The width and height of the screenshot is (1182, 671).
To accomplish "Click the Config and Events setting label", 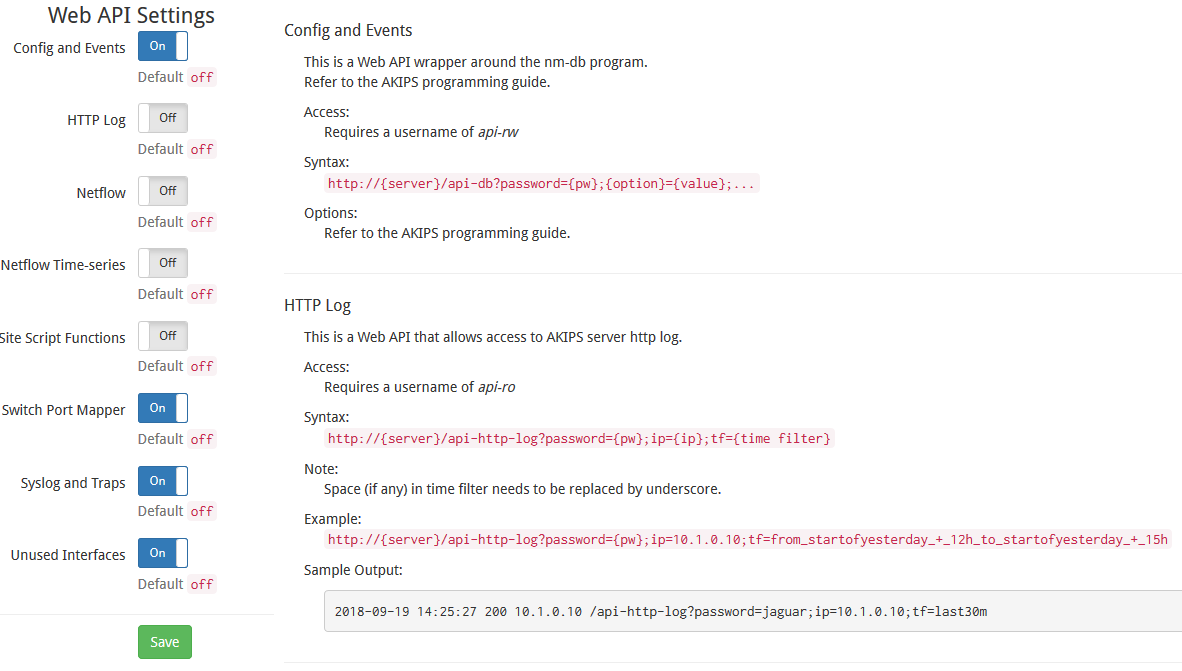I will tap(69, 48).
